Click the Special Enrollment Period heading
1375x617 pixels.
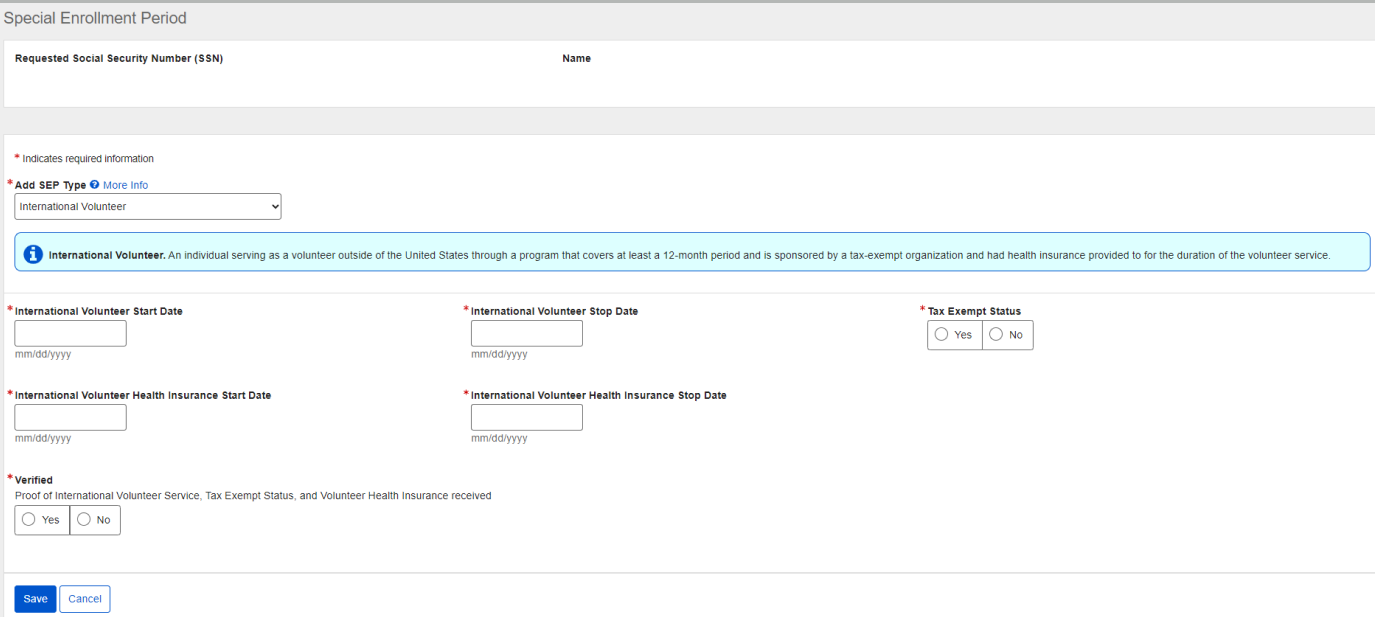(x=95, y=18)
